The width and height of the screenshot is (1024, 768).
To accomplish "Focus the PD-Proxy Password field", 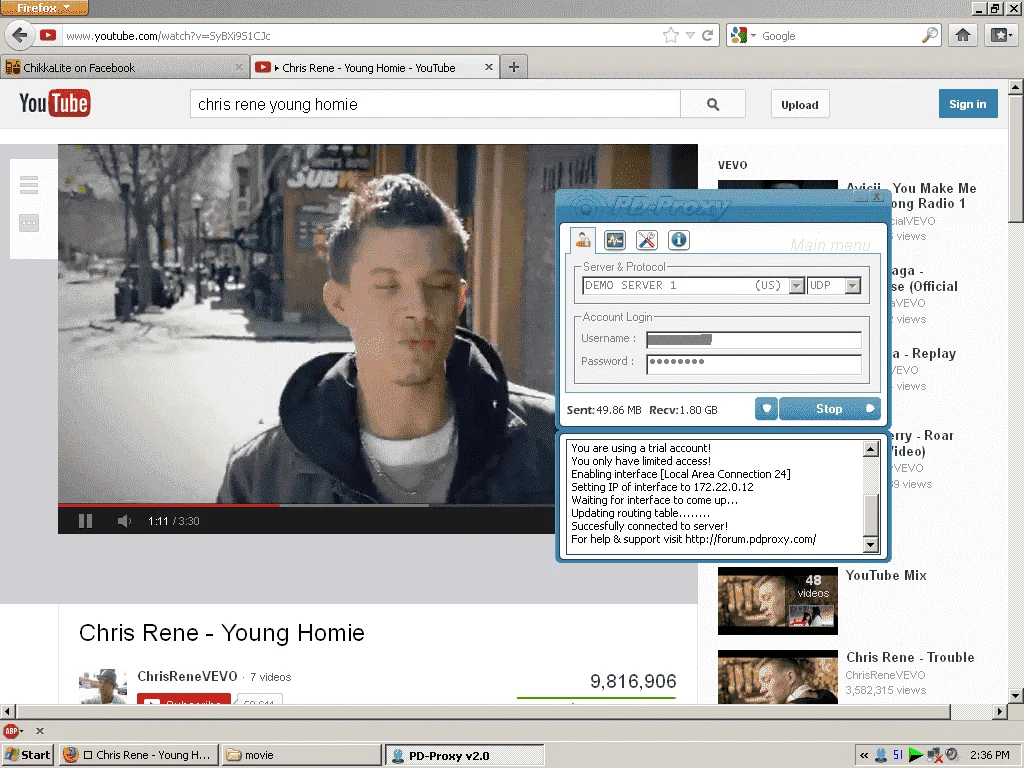I will click(x=754, y=364).
